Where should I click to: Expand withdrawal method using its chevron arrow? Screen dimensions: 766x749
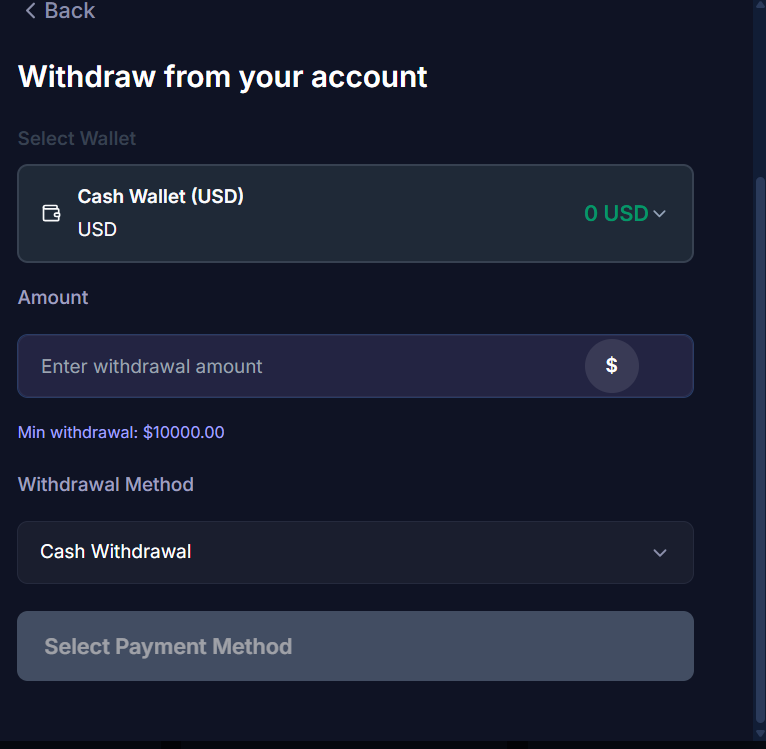point(659,552)
